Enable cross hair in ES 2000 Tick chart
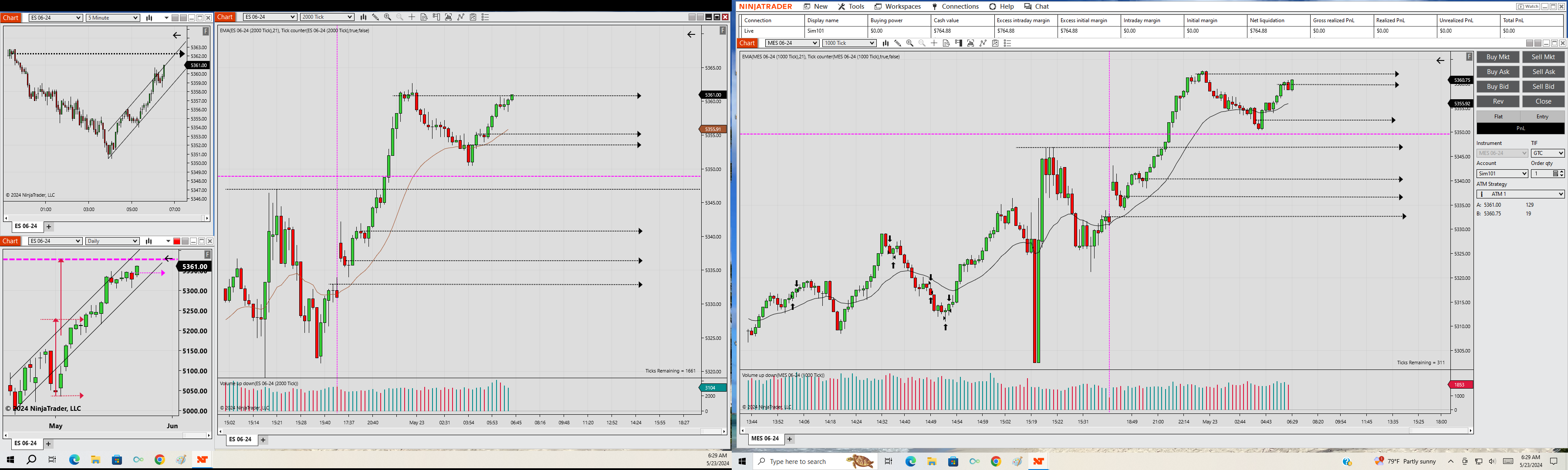The image size is (1568, 470). pos(412,17)
